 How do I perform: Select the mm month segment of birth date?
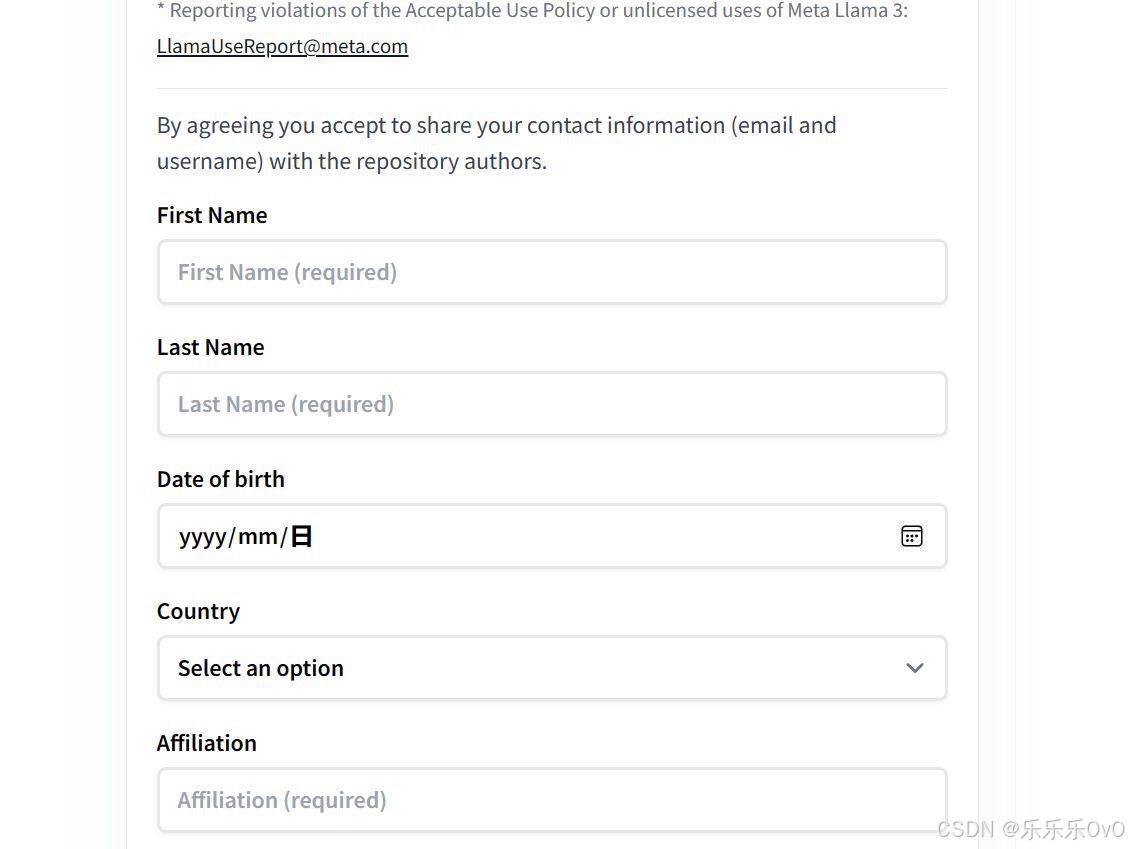258,537
